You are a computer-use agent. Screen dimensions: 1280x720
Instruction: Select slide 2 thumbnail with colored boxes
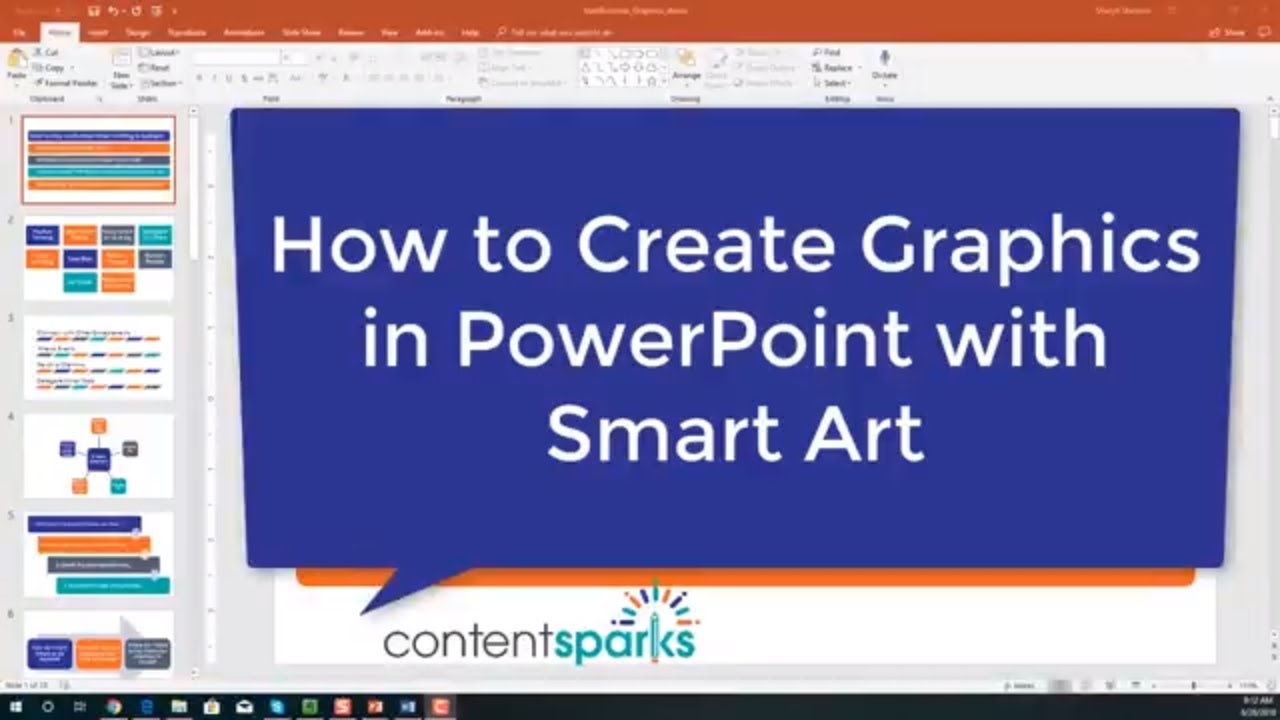[98, 258]
